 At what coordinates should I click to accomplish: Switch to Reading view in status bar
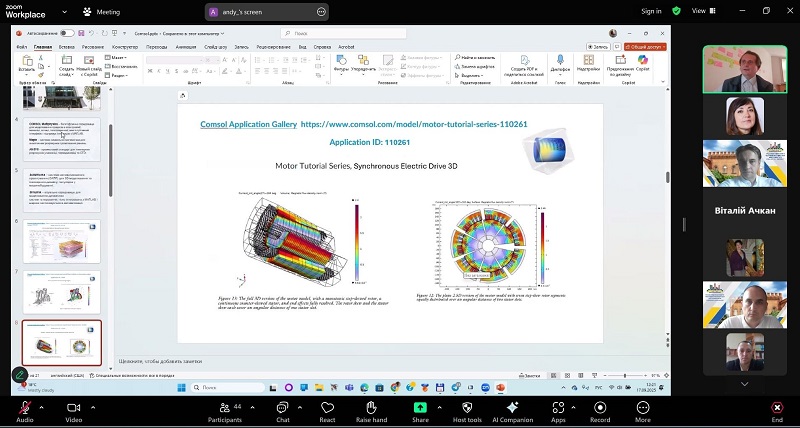[581, 375]
